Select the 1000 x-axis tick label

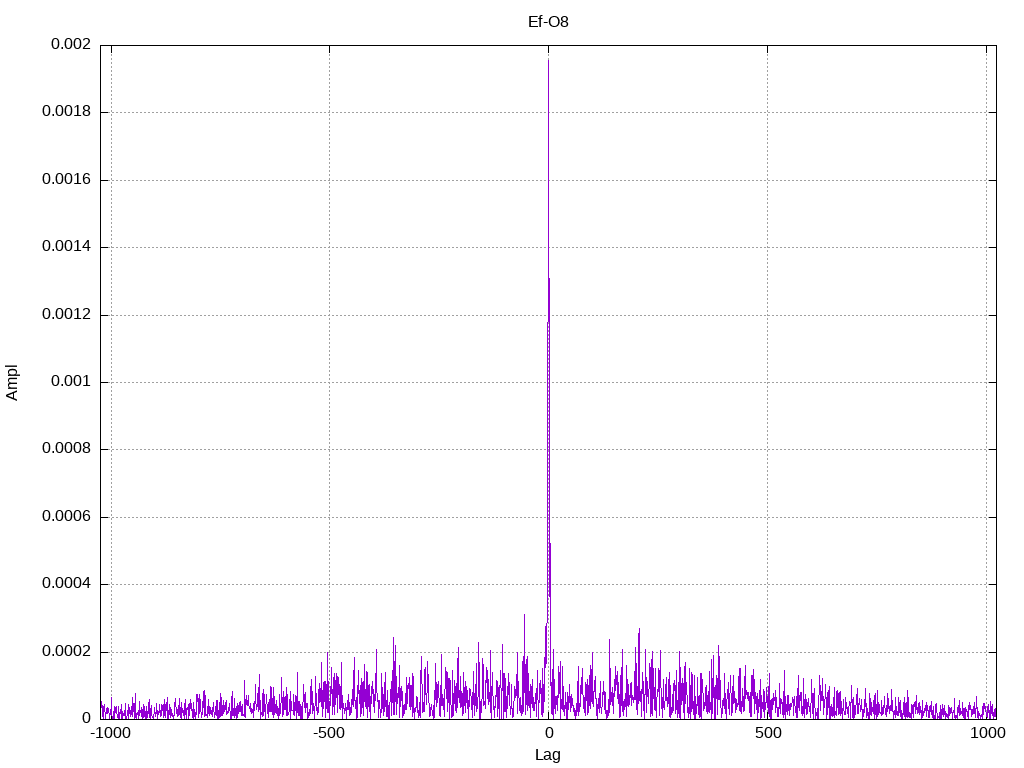pos(987,734)
